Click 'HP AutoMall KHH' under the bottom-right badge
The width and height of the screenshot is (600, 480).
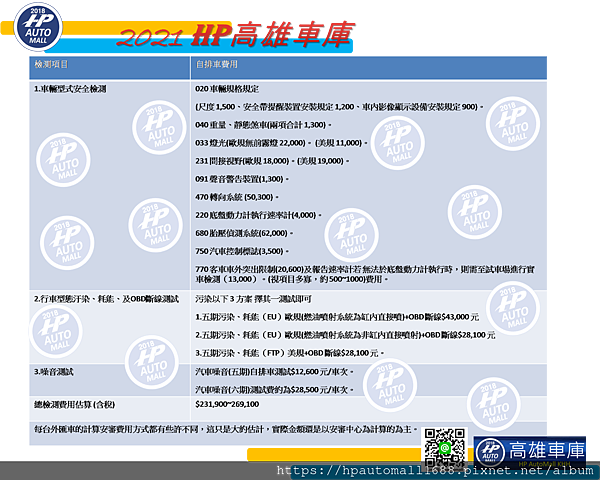[x=544, y=464]
